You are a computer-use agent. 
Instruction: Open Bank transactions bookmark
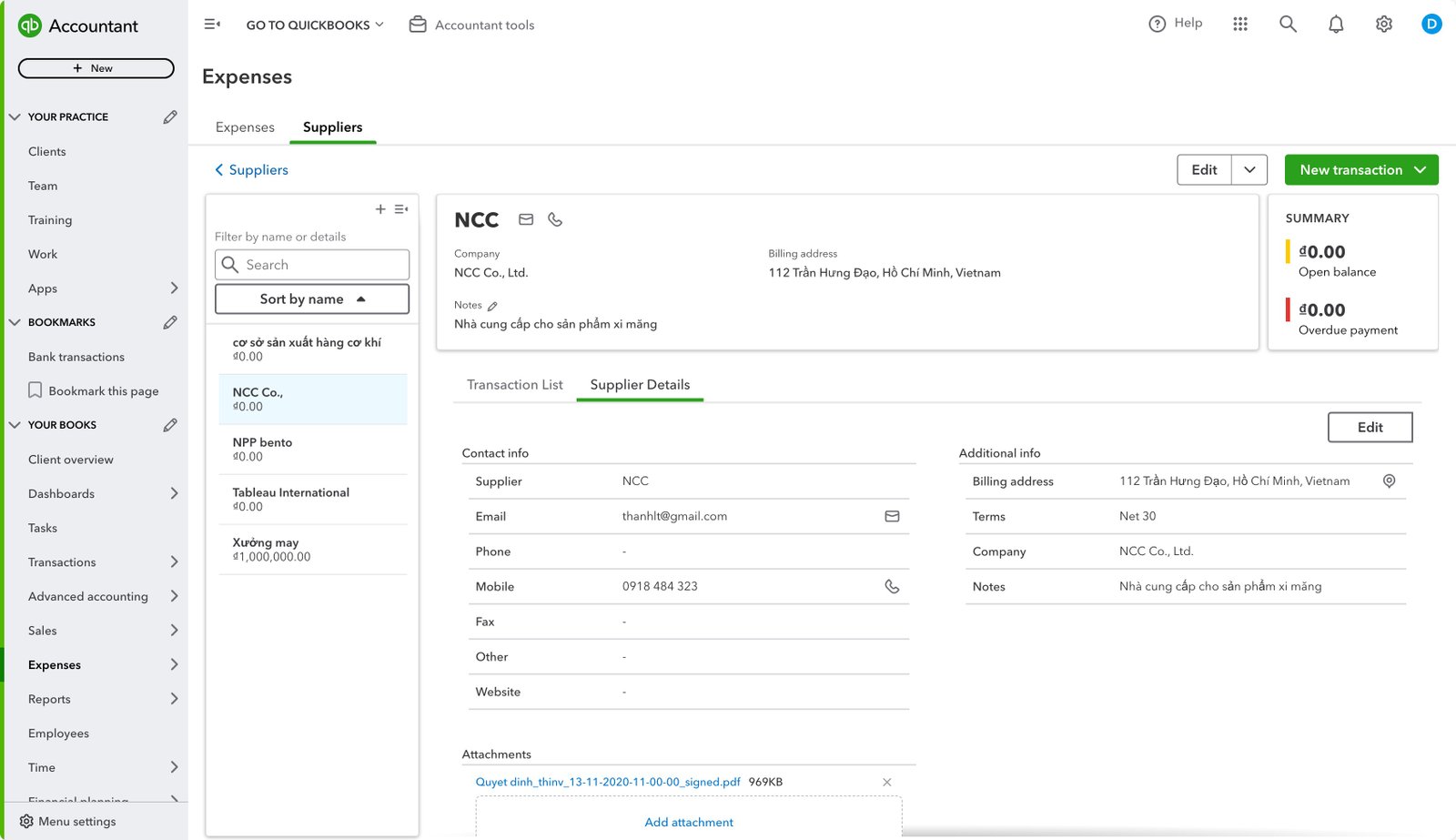point(76,357)
